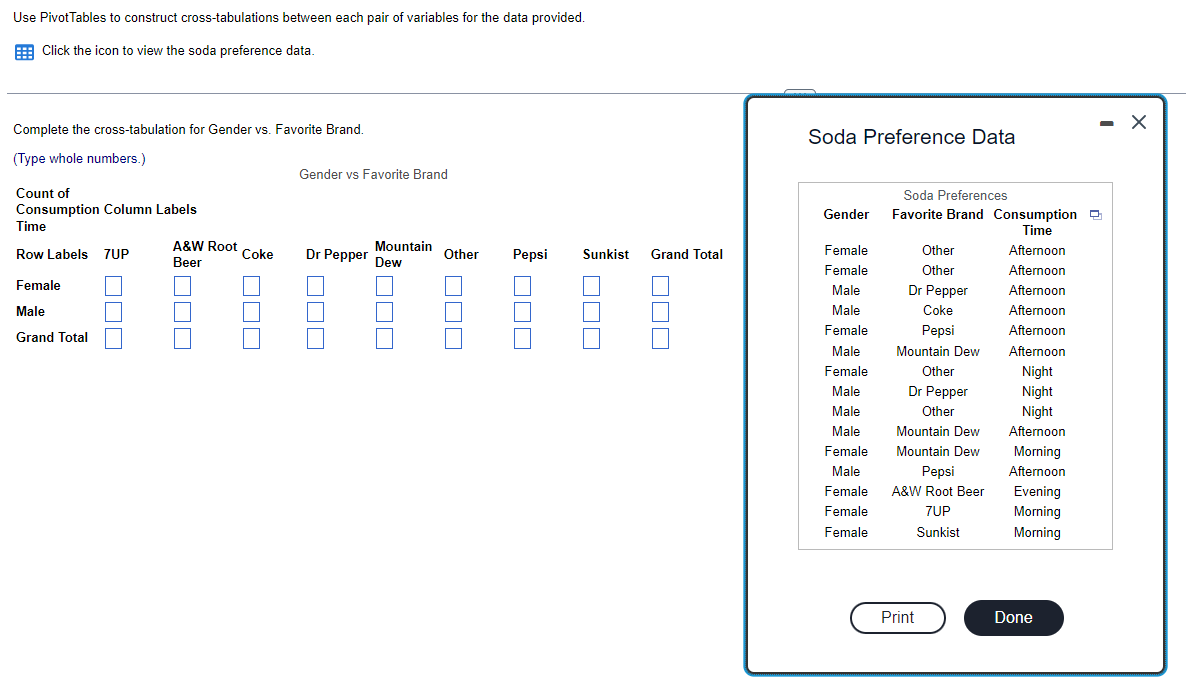Click the Male Dr Pepper count box

point(315,312)
